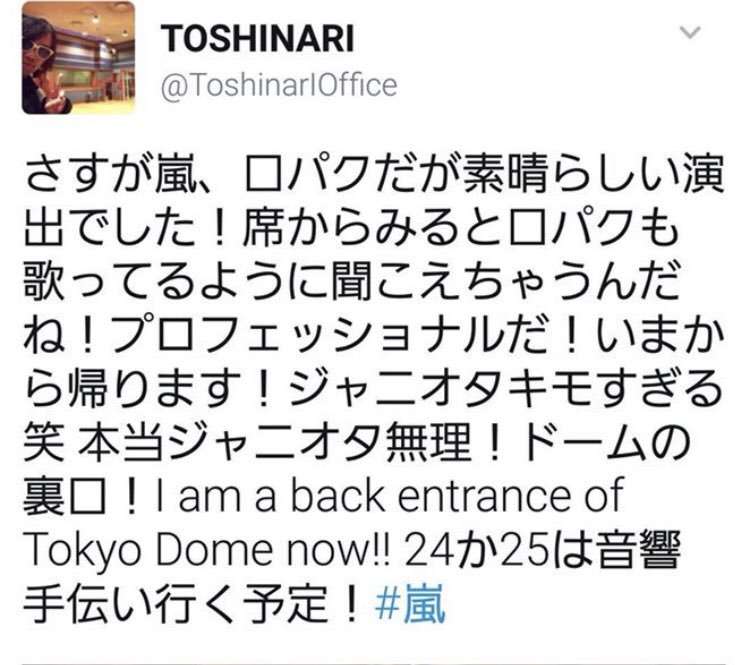This screenshot has width=750, height=665.
Task: Open TOSHINARI's profile picture
Action: click(78, 57)
